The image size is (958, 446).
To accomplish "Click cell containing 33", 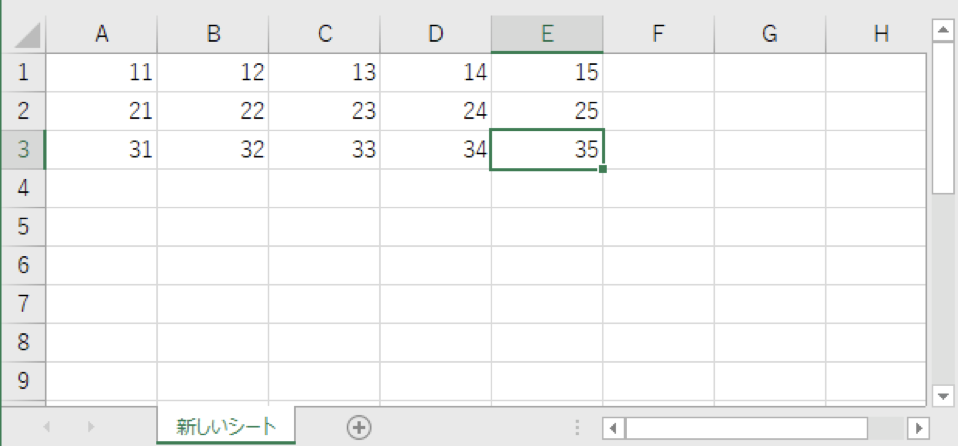I will tap(324, 150).
